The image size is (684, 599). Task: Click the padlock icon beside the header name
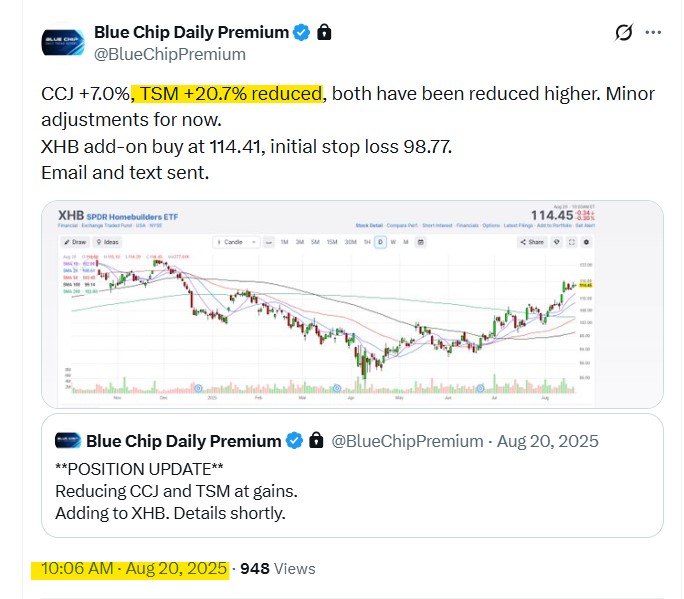324,33
